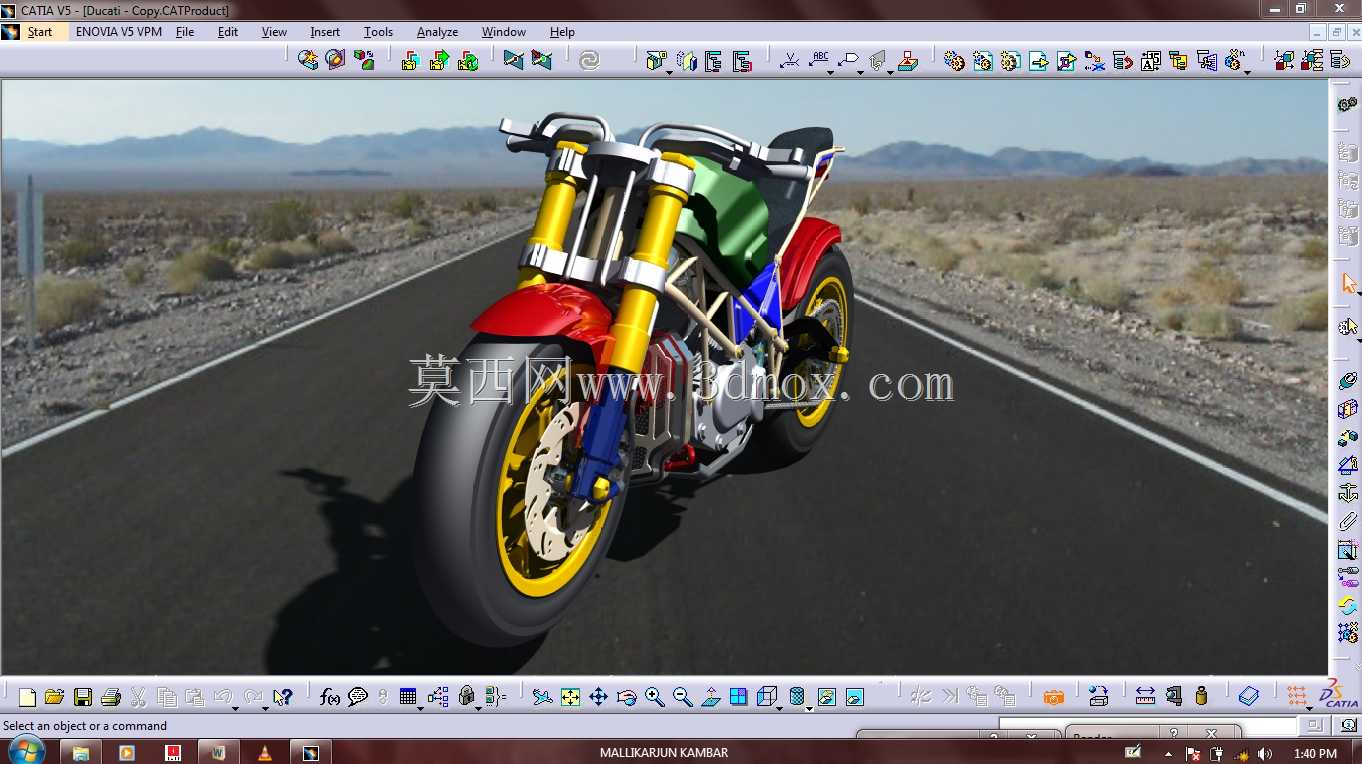Click the orange Capture camera icon

1054,697
